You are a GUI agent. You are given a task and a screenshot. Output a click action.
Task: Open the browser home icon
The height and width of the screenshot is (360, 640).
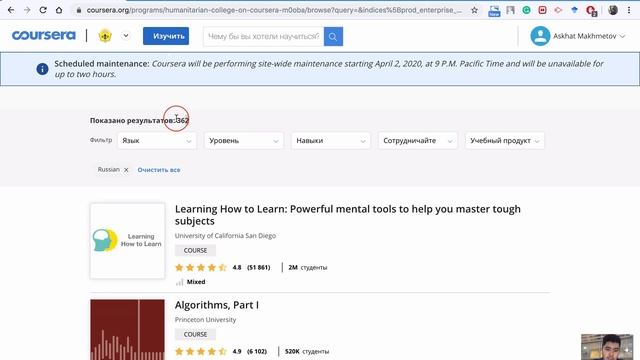coord(59,10)
